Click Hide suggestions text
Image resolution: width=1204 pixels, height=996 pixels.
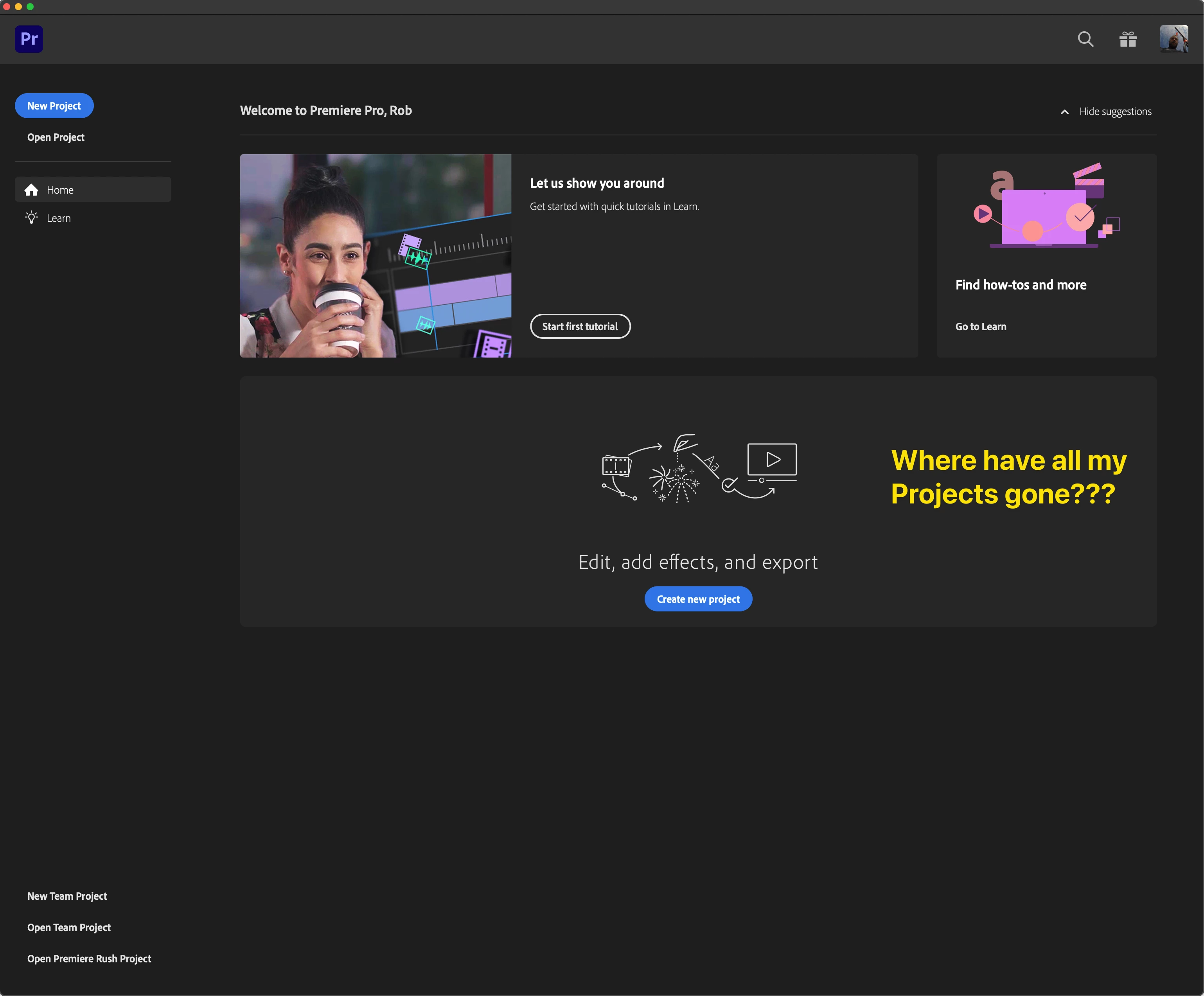(1115, 112)
